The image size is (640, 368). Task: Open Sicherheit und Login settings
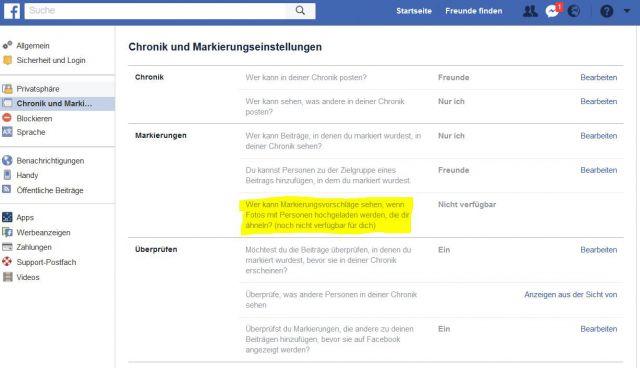tap(51, 60)
